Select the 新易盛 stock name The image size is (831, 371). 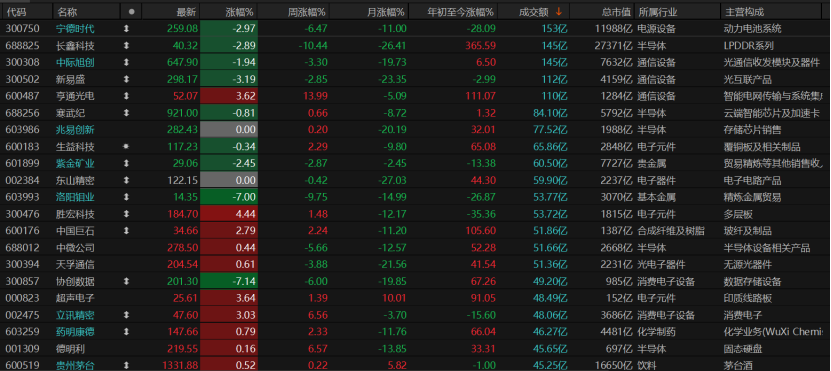[70, 80]
